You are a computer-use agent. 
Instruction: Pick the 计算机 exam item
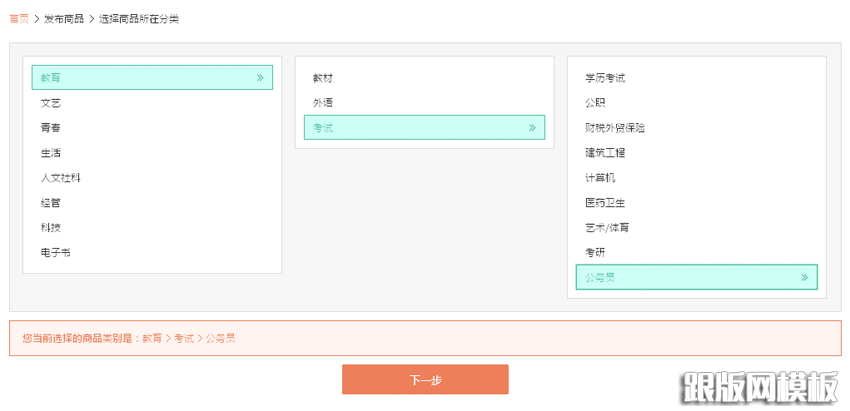click(x=600, y=178)
